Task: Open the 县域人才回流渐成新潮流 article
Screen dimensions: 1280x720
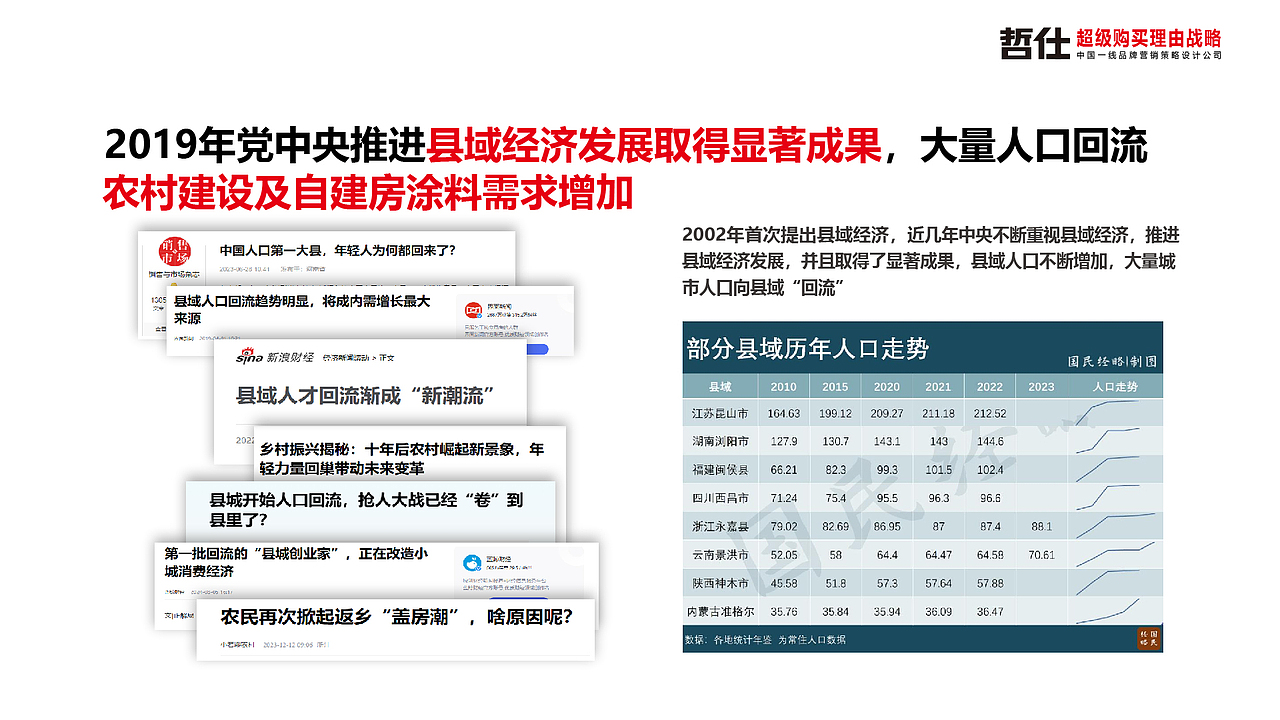Action: [370, 395]
